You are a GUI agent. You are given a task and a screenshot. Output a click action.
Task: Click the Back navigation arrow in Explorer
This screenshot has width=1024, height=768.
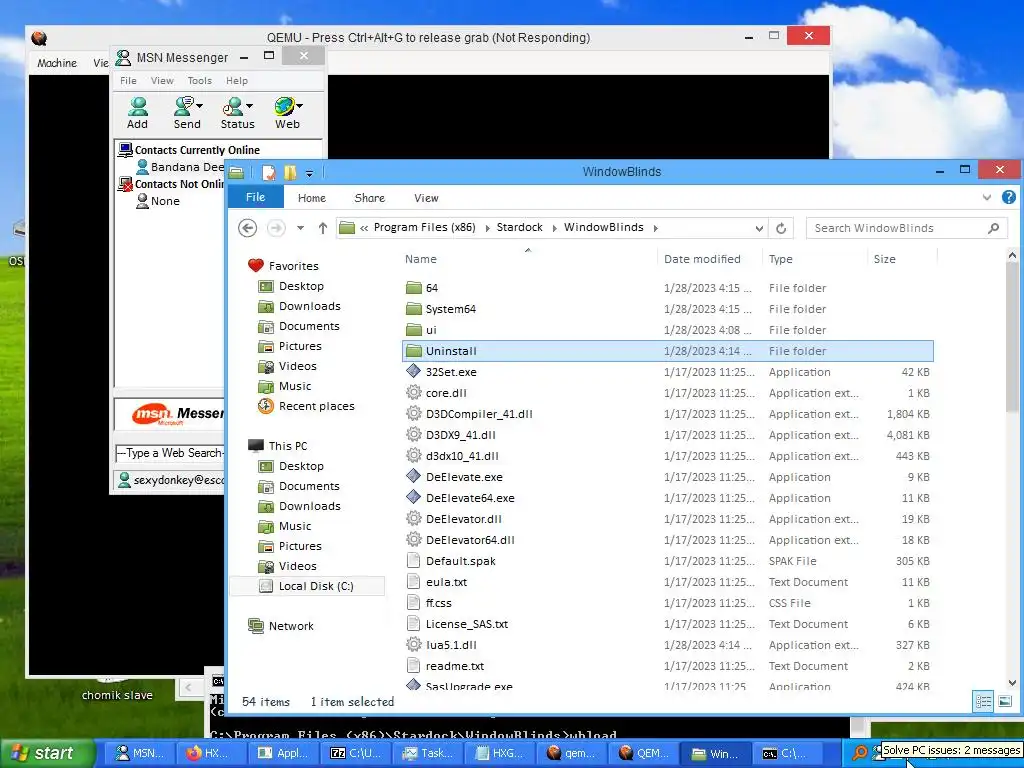pyautogui.click(x=248, y=228)
